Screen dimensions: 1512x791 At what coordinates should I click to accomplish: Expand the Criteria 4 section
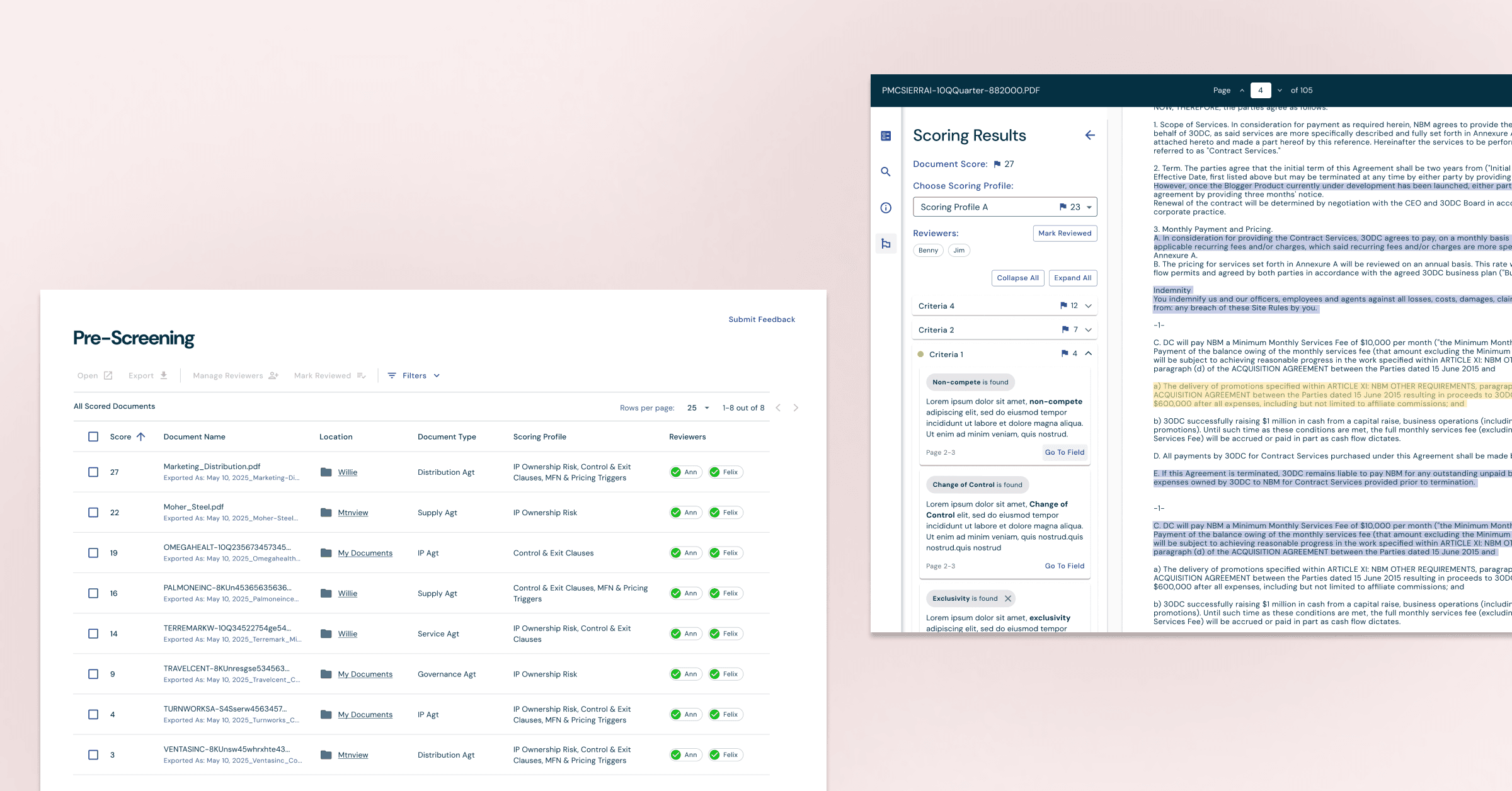[1088, 306]
